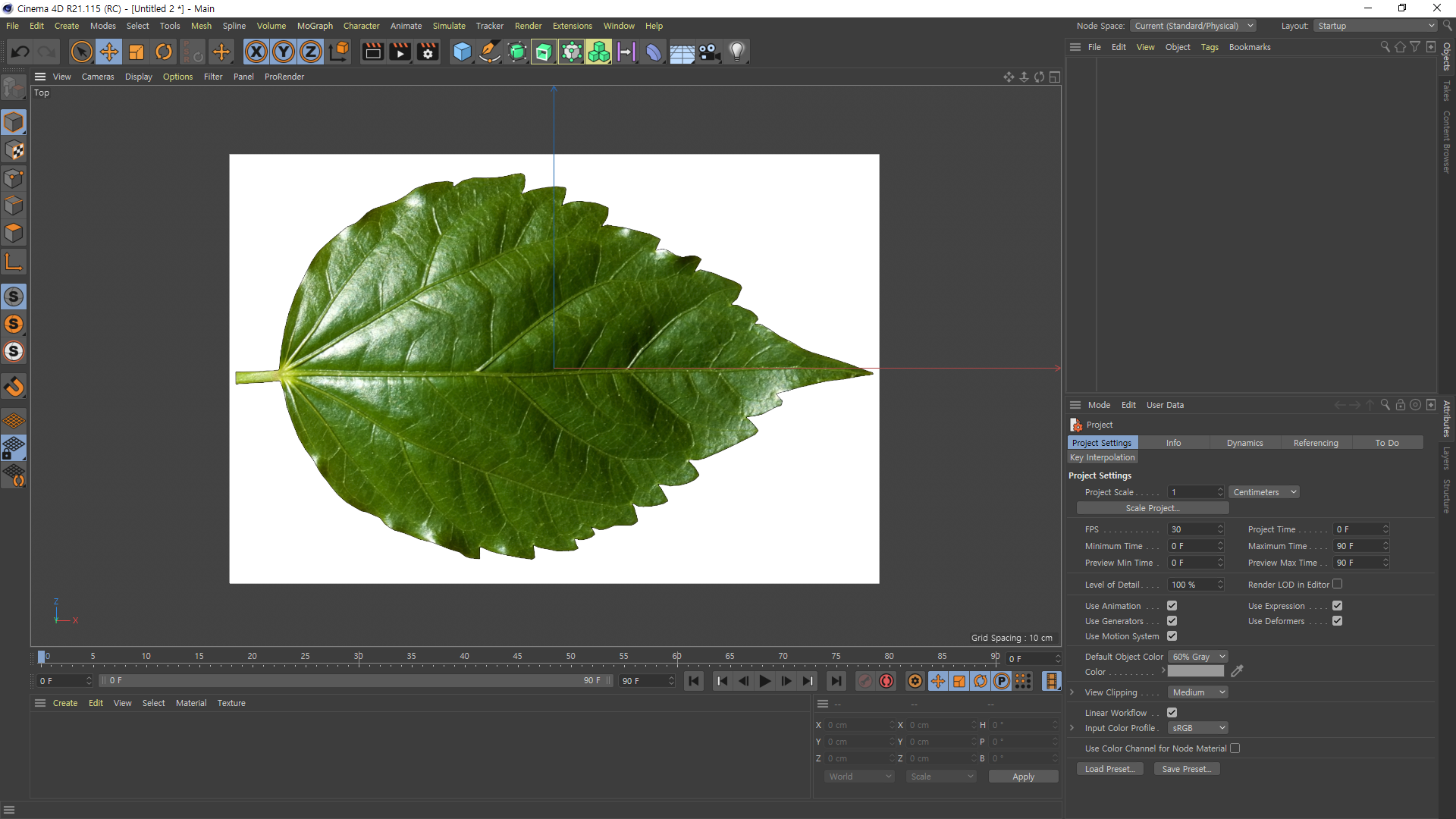
Task: Open Default Object Color dropdown
Action: (1198, 657)
